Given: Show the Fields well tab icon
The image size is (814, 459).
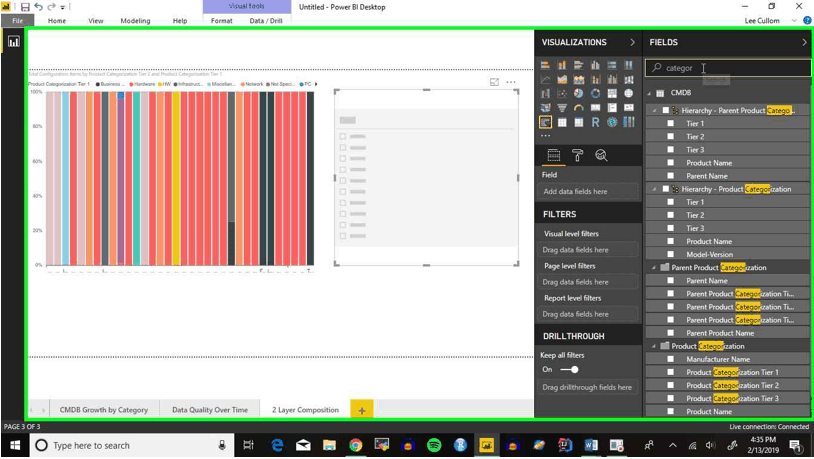Looking at the screenshot, I should (x=553, y=155).
